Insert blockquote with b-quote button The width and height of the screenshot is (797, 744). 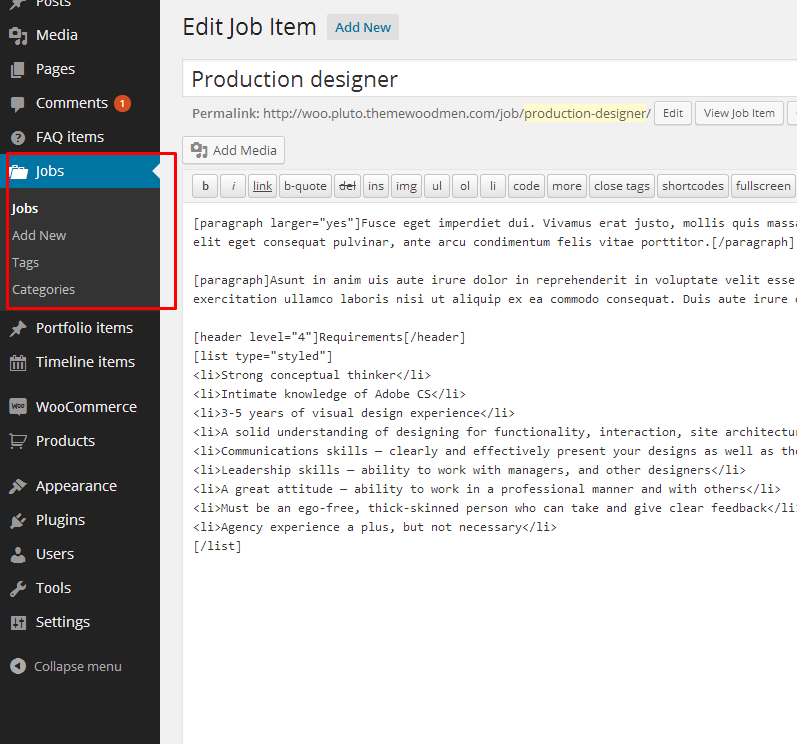coord(305,187)
